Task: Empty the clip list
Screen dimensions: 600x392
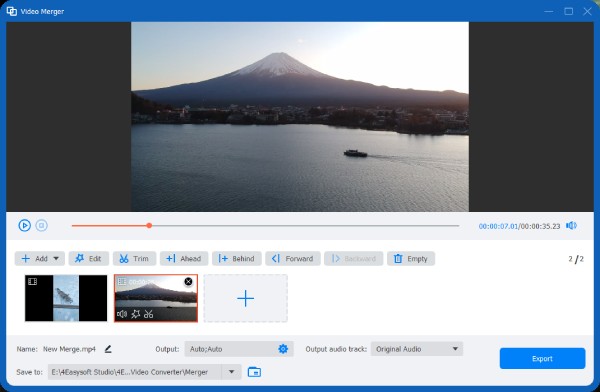Action: coord(411,258)
